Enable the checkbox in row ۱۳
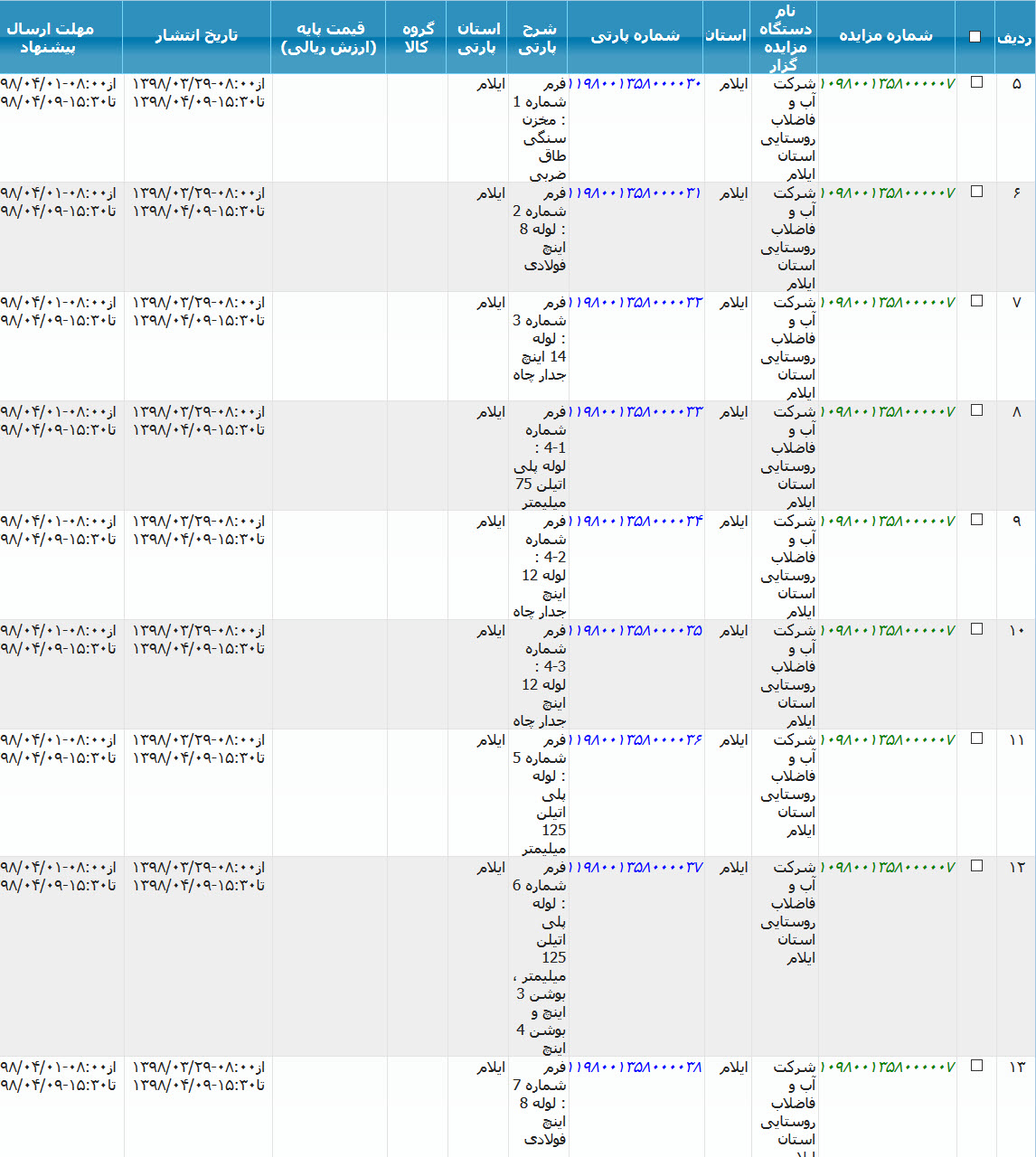The image size is (1036, 1157). coord(976,1066)
